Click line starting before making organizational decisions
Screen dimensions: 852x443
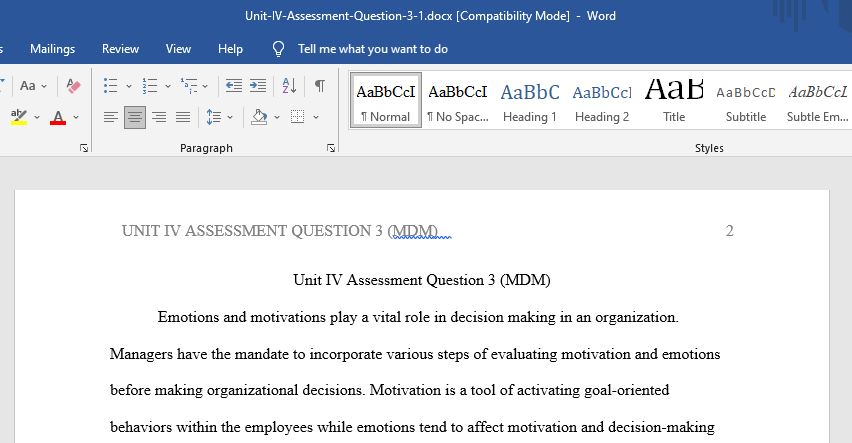coord(390,390)
